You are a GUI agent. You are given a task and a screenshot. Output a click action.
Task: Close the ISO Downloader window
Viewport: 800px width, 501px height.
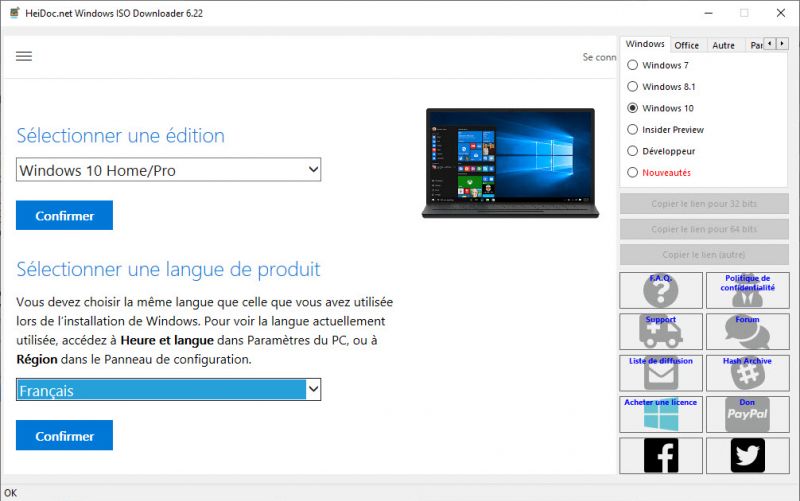point(781,13)
